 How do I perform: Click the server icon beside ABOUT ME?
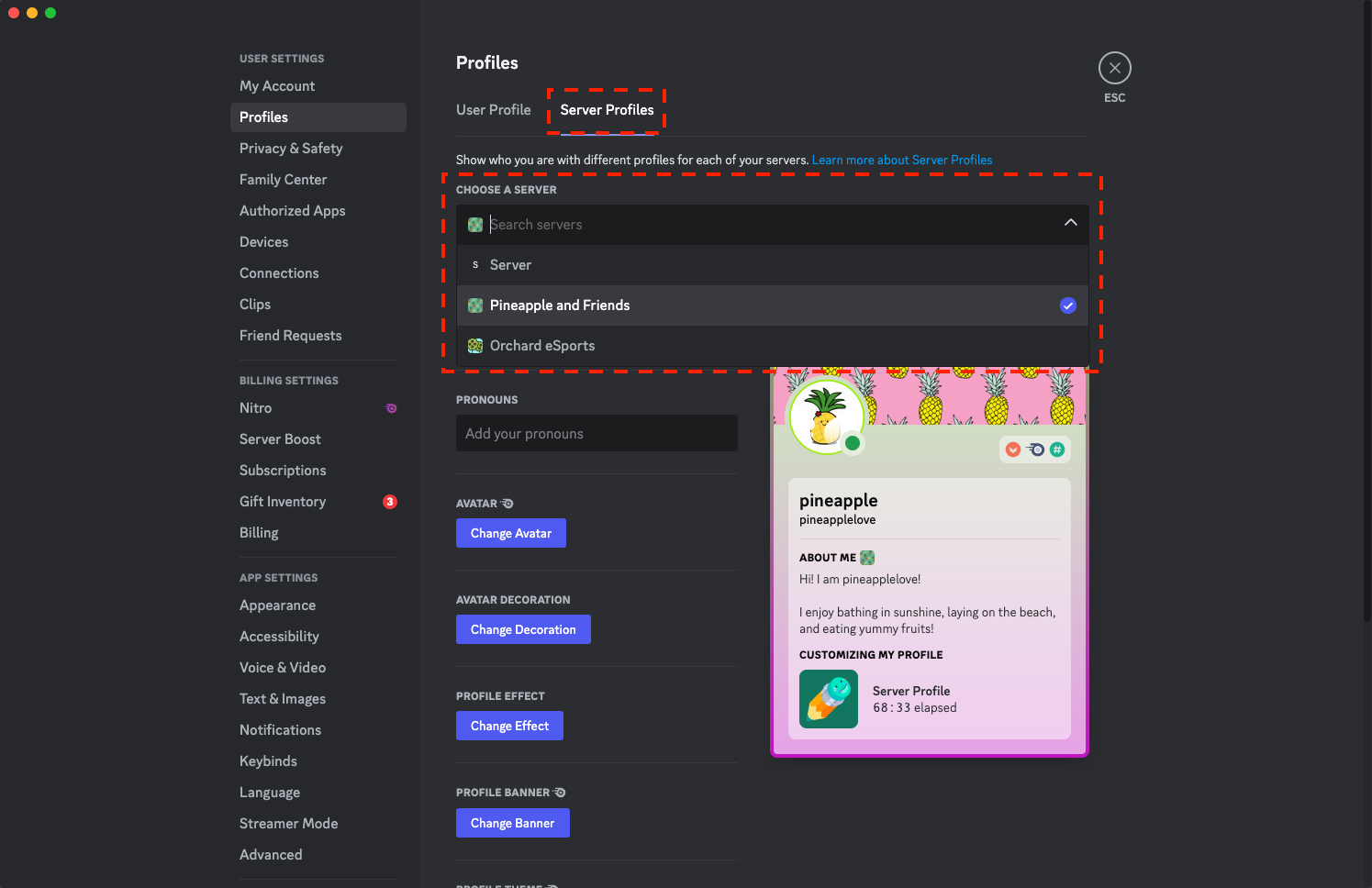(x=867, y=558)
